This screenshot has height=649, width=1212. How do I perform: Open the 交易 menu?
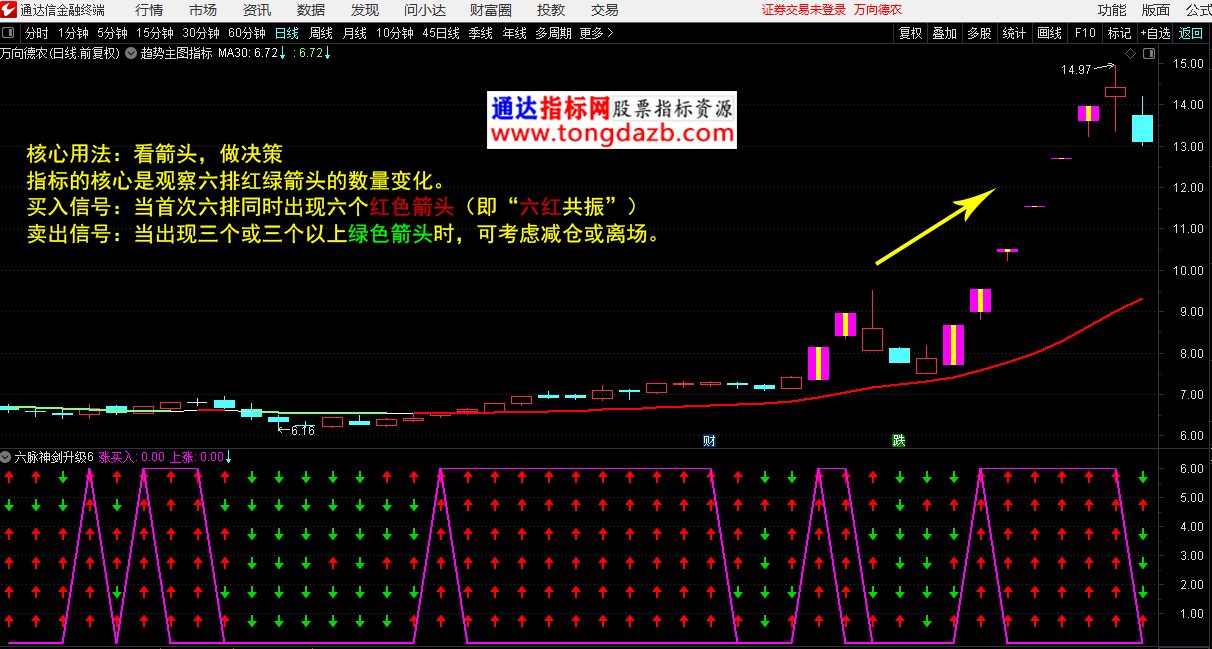pyautogui.click(x=604, y=10)
